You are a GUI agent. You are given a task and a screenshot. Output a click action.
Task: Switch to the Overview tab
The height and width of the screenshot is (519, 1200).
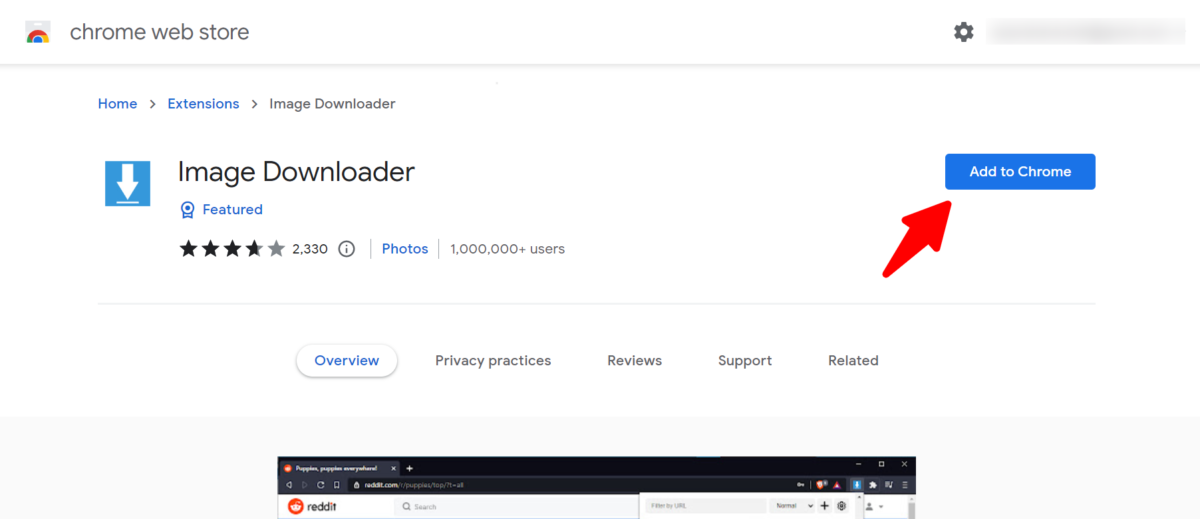coord(346,361)
